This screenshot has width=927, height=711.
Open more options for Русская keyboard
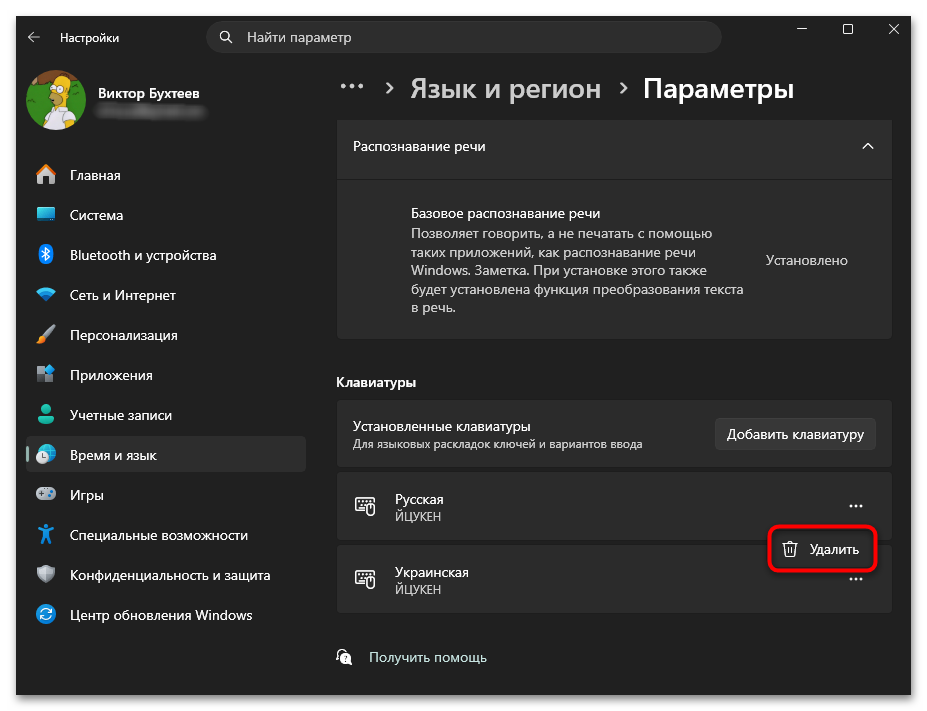(x=856, y=507)
